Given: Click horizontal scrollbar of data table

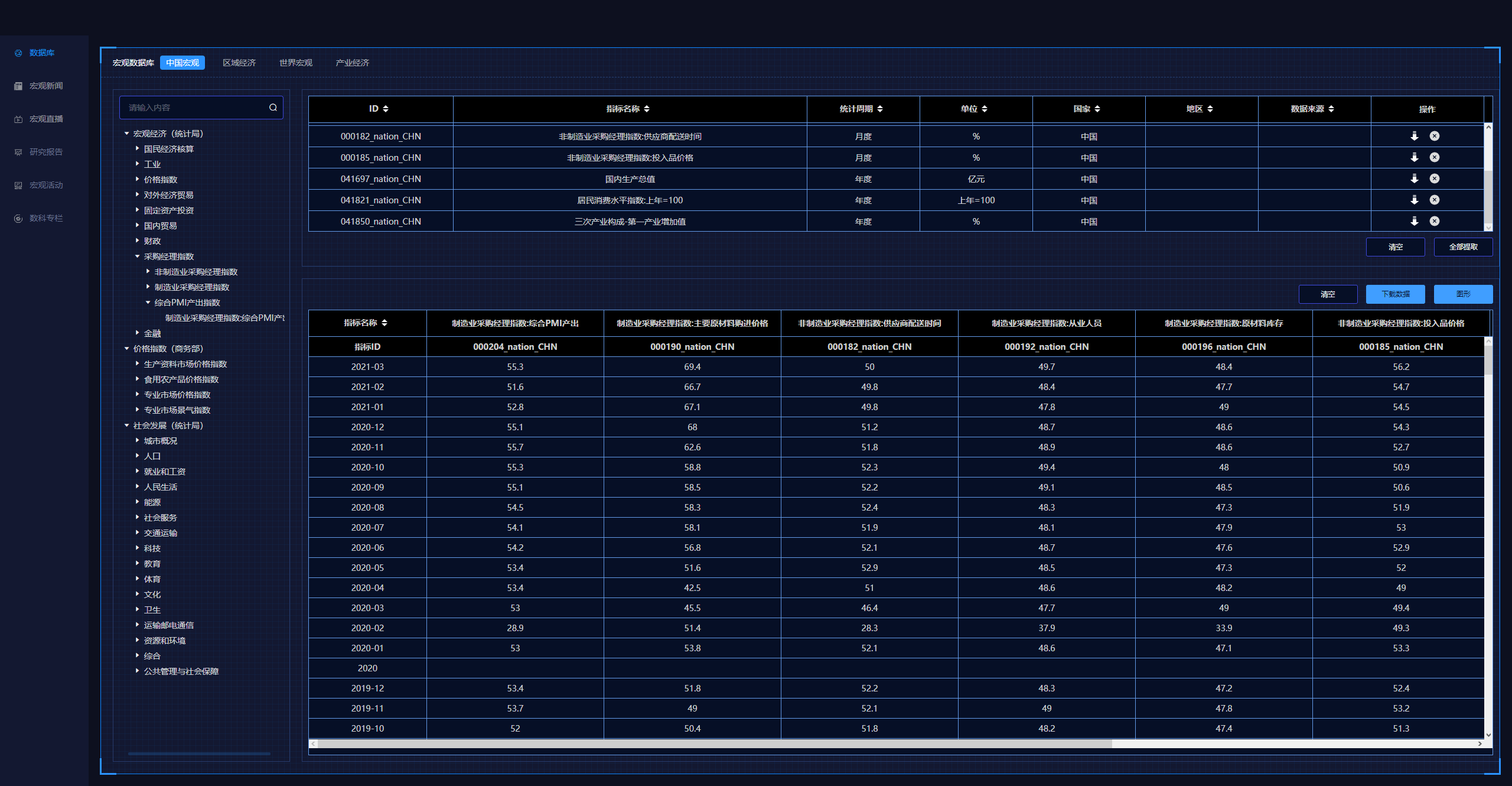Looking at the screenshot, I should click(715, 744).
